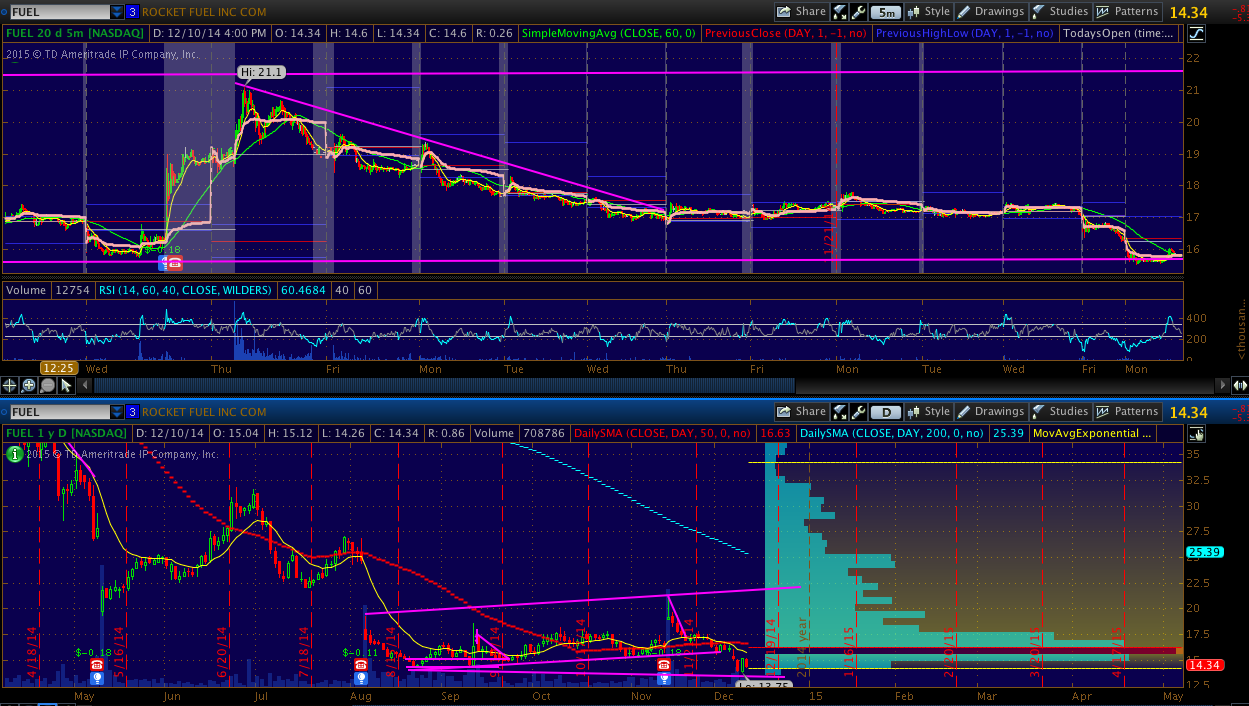Click the Share button in upper chart

[x=801, y=12]
